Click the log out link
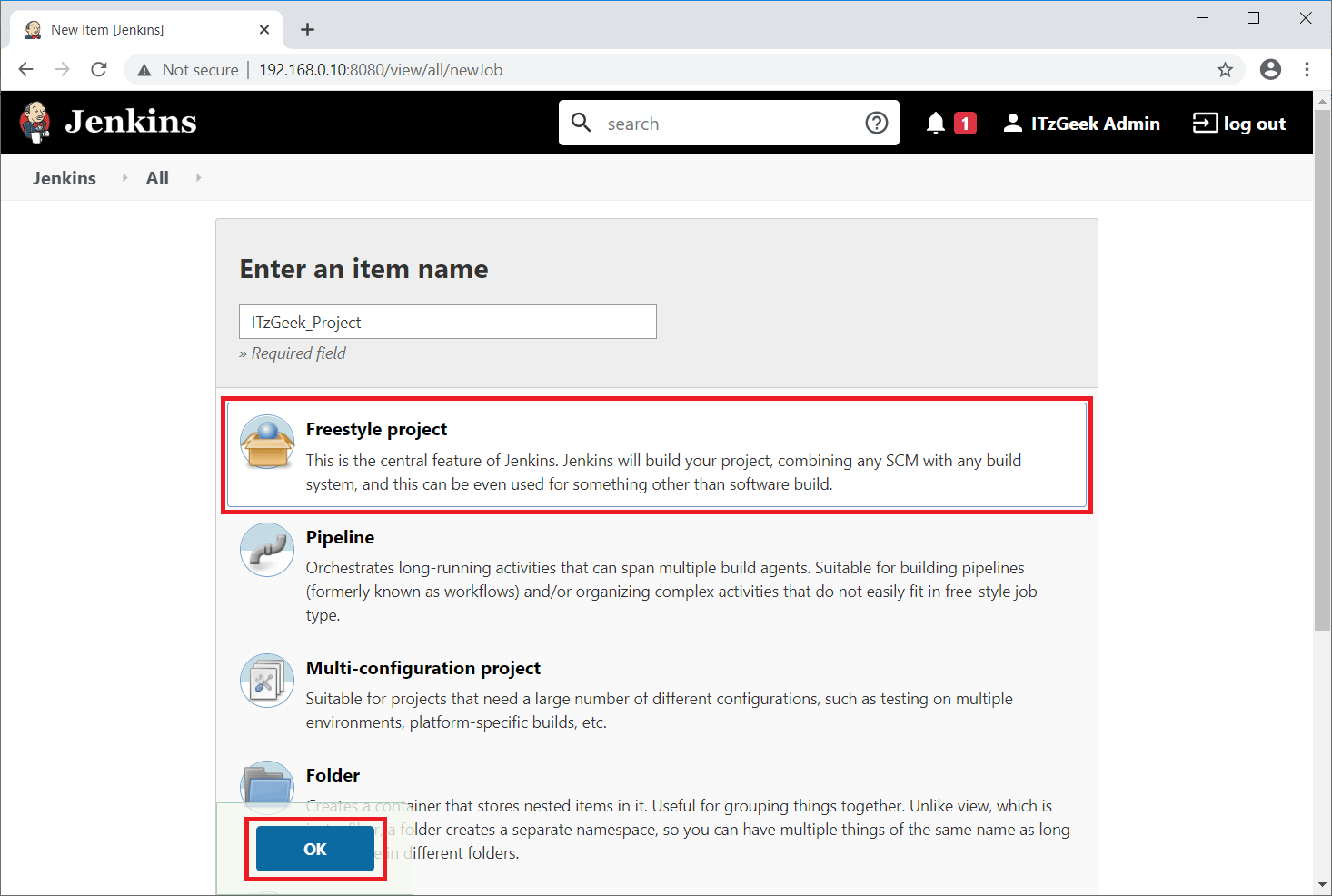Image resolution: width=1332 pixels, height=896 pixels. [x=1239, y=124]
